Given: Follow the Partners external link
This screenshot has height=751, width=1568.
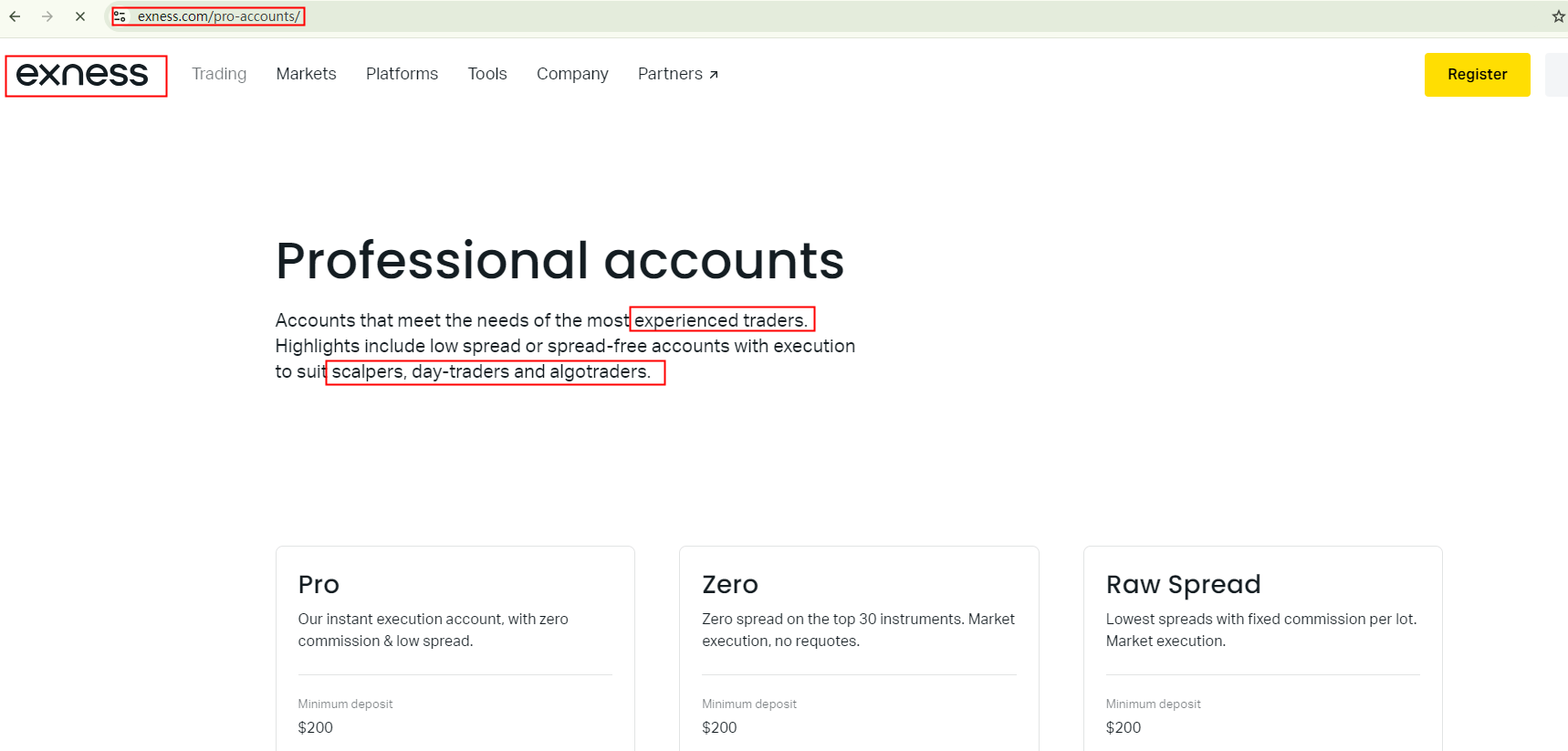Looking at the screenshot, I should (677, 74).
